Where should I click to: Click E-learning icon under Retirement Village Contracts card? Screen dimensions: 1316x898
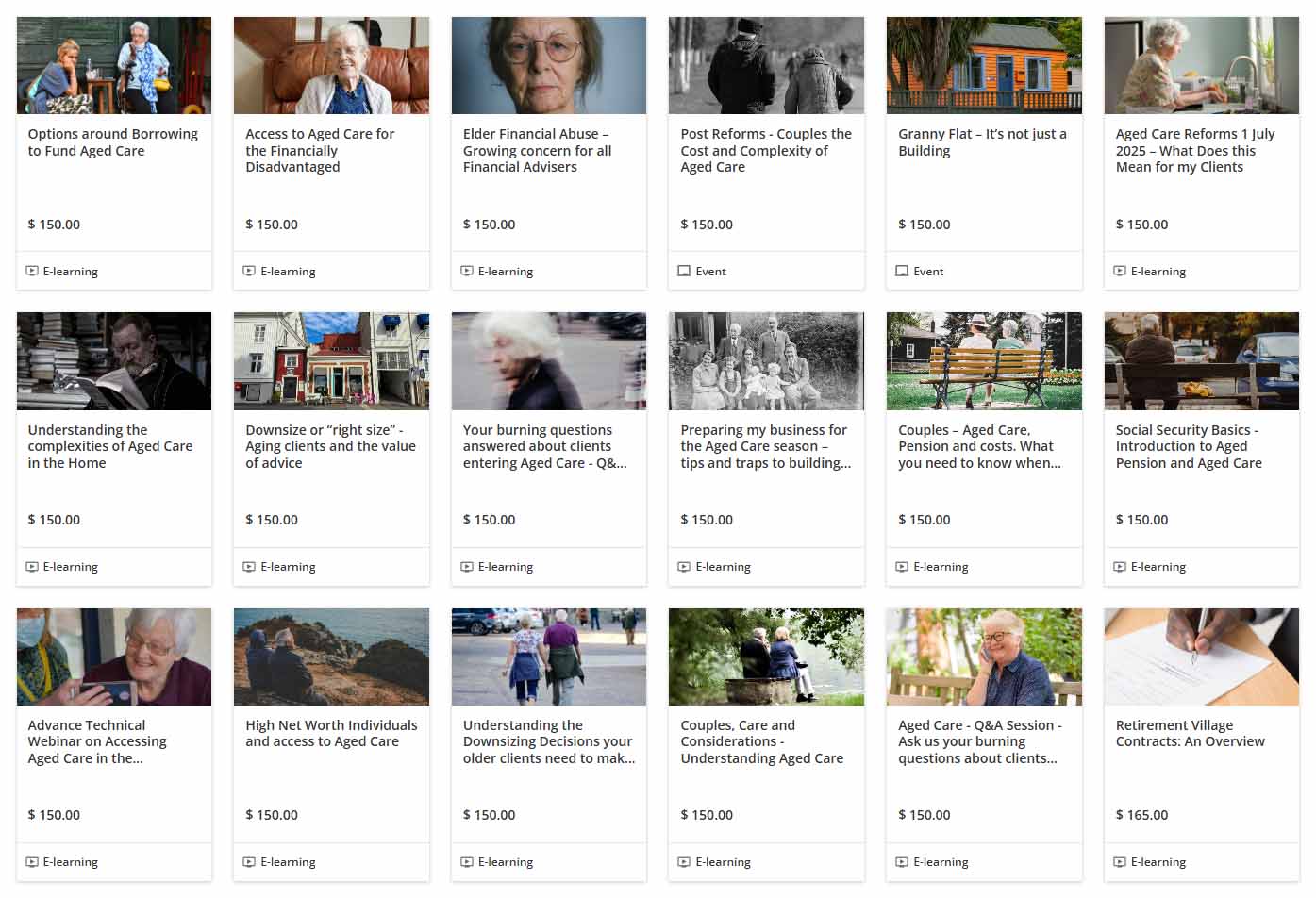(x=1120, y=862)
